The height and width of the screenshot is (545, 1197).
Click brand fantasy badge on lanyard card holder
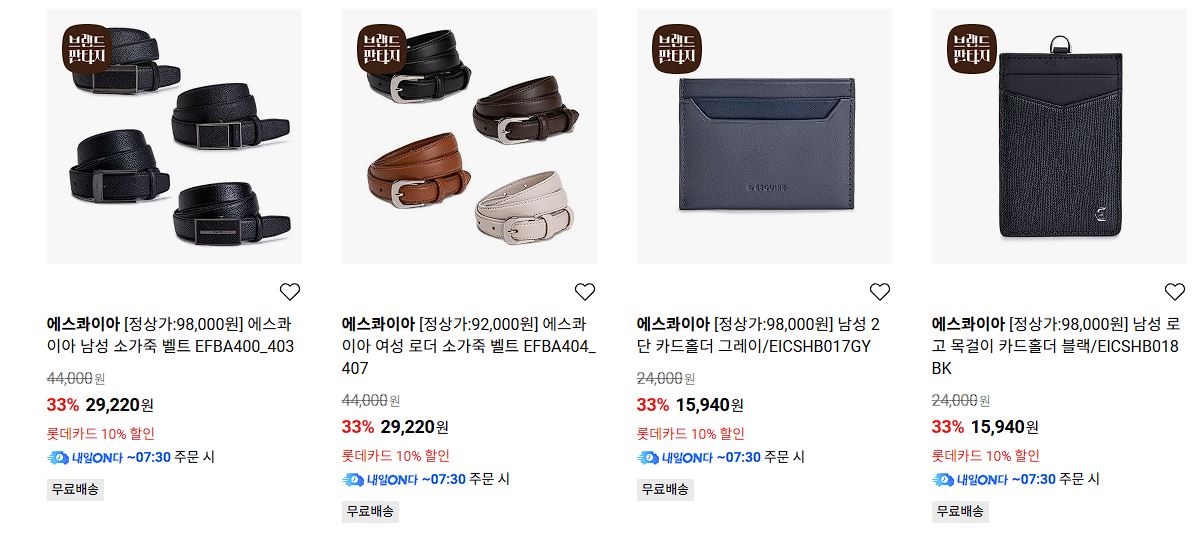click(x=972, y=48)
